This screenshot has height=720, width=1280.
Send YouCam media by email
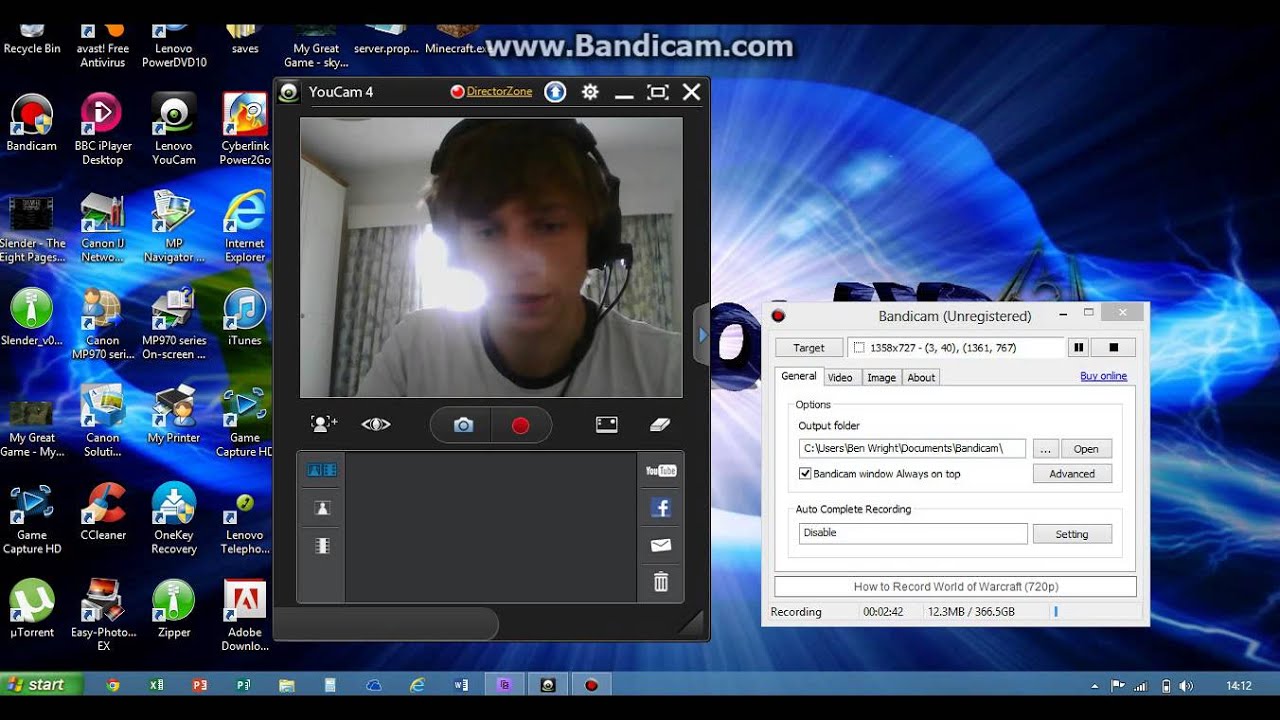pyautogui.click(x=661, y=545)
